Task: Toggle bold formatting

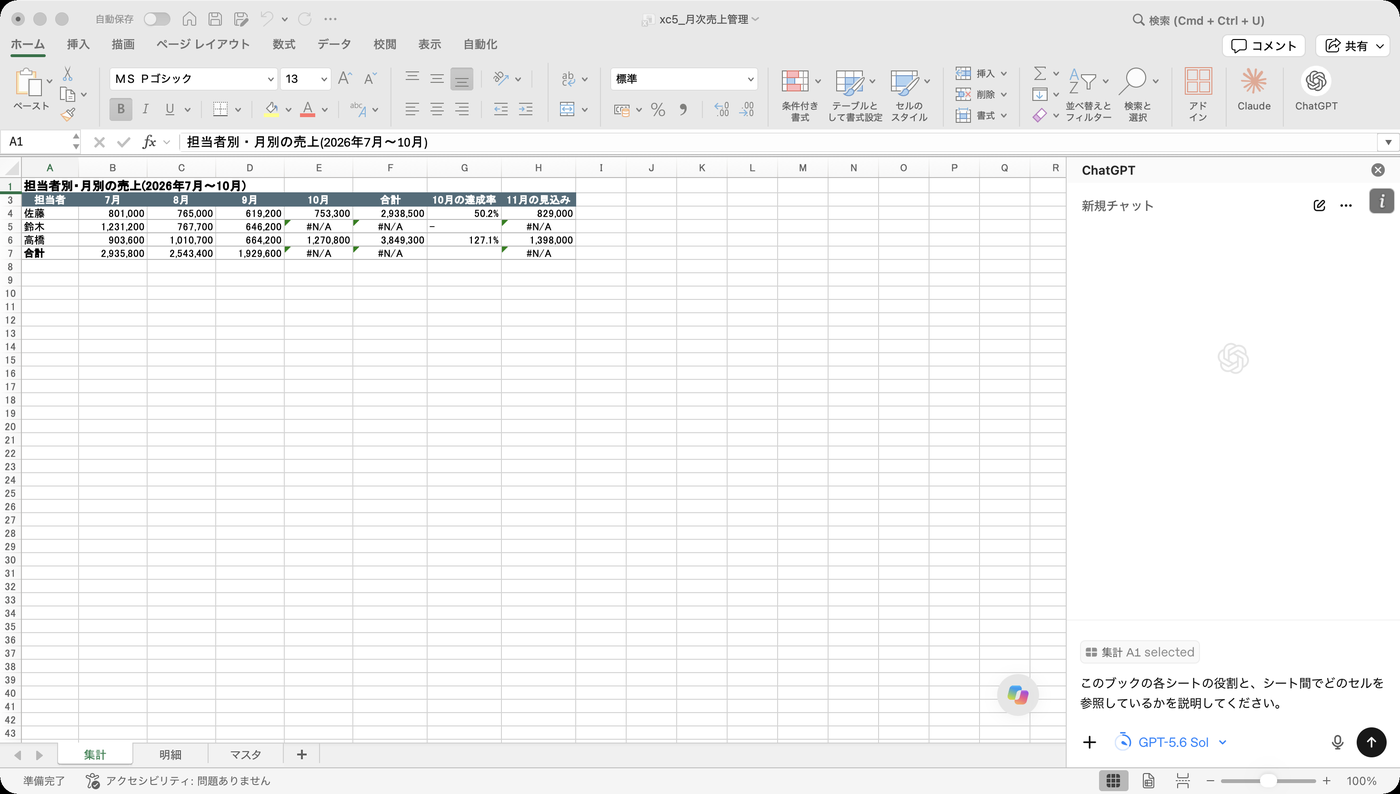Action: (x=121, y=109)
